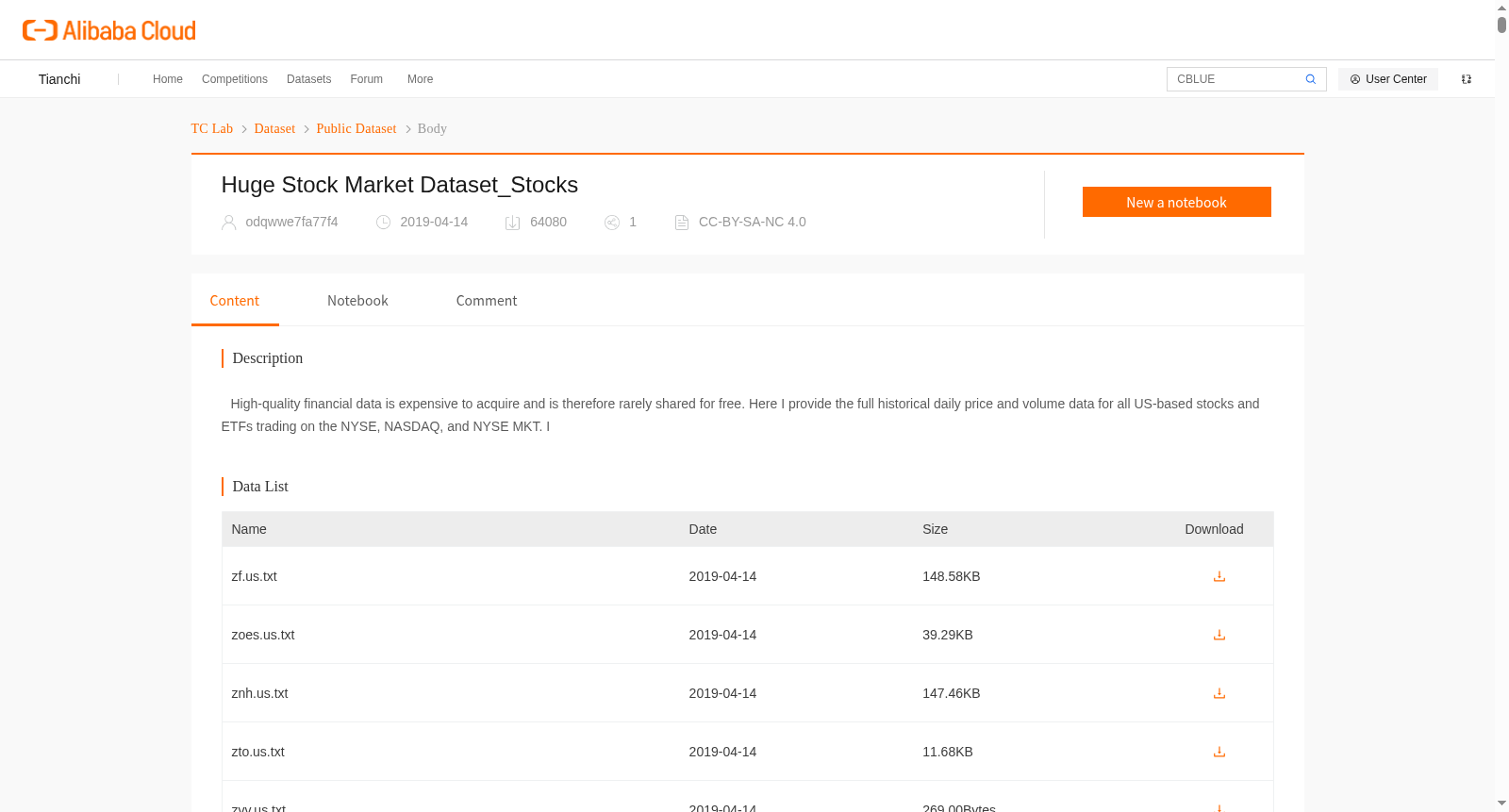Click the zf.us.txt file name
Image resolution: width=1509 pixels, height=812 pixels.
click(255, 576)
